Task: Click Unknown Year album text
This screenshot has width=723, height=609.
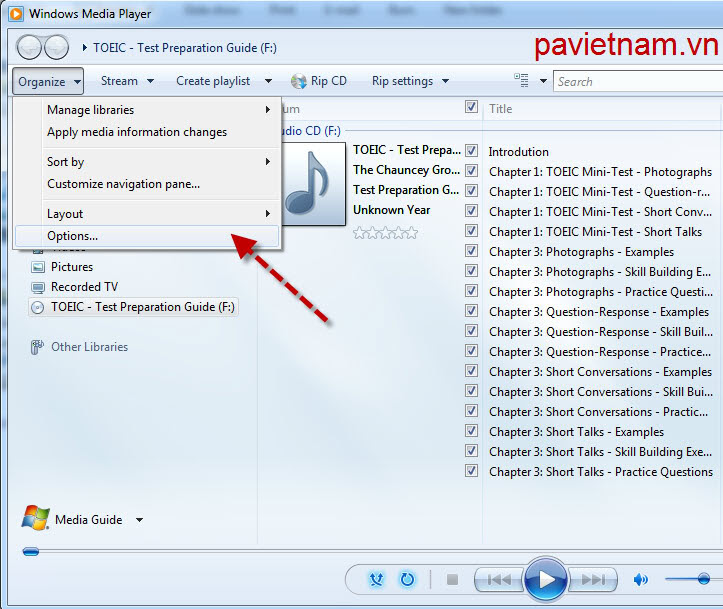Action: [391, 210]
